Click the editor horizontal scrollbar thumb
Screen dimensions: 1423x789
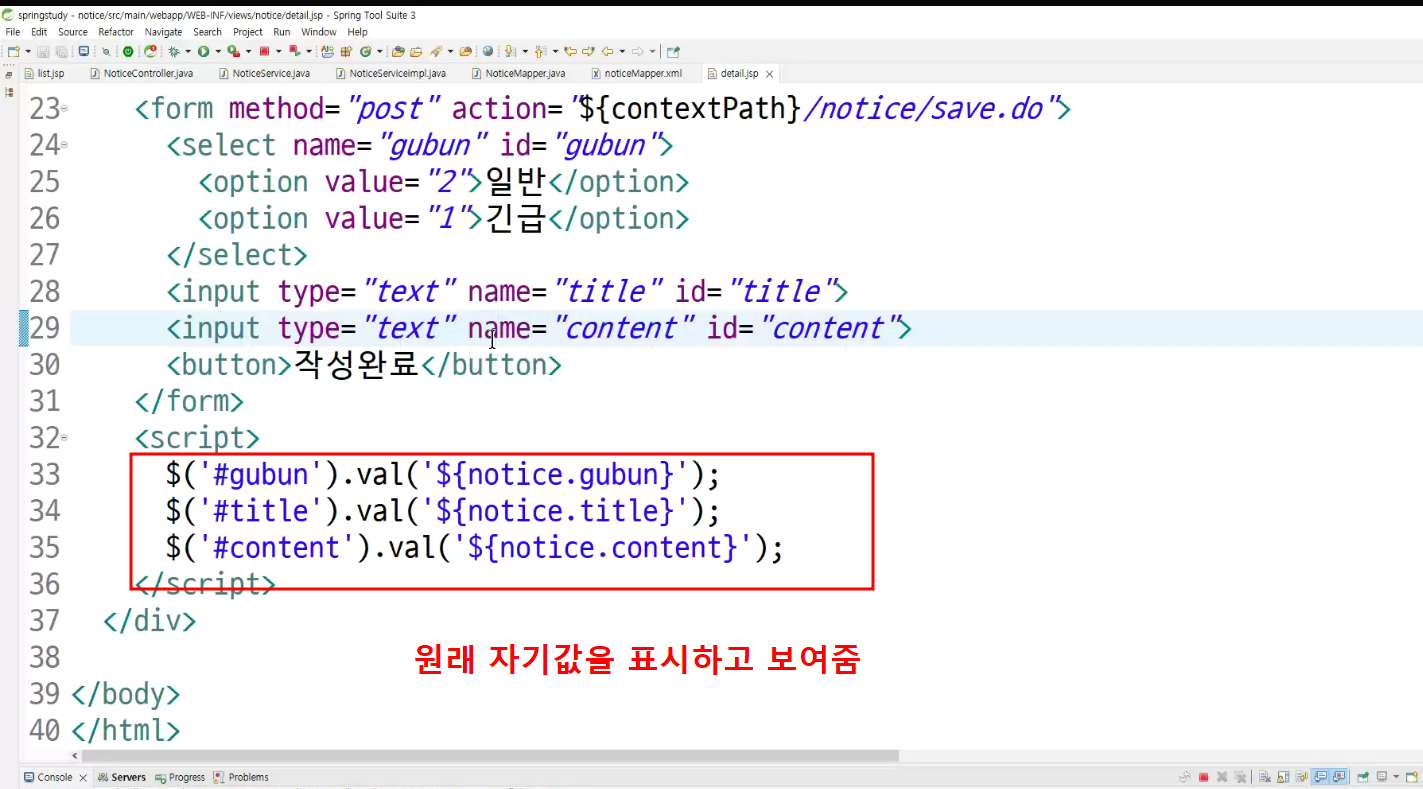click(x=490, y=756)
